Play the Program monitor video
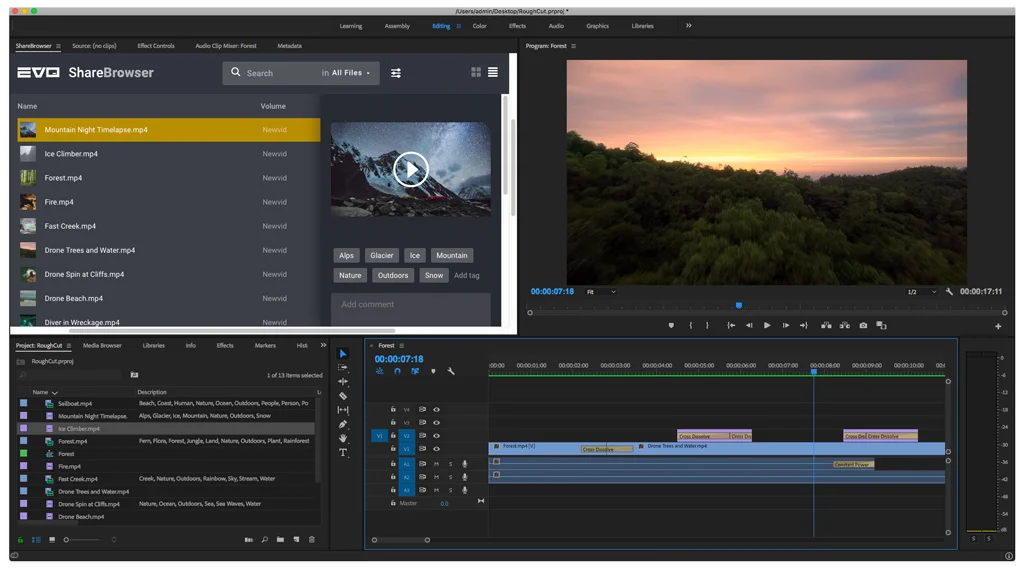 click(767, 326)
